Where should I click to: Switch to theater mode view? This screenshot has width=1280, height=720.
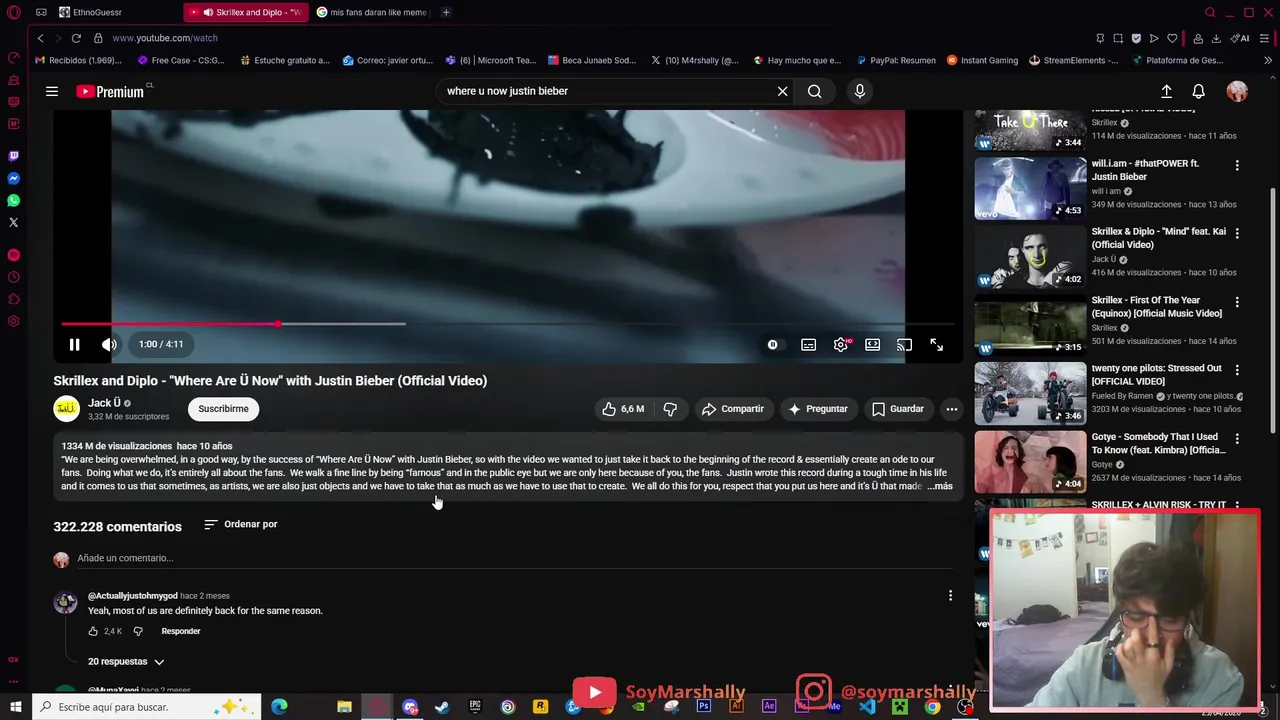(x=873, y=344)
